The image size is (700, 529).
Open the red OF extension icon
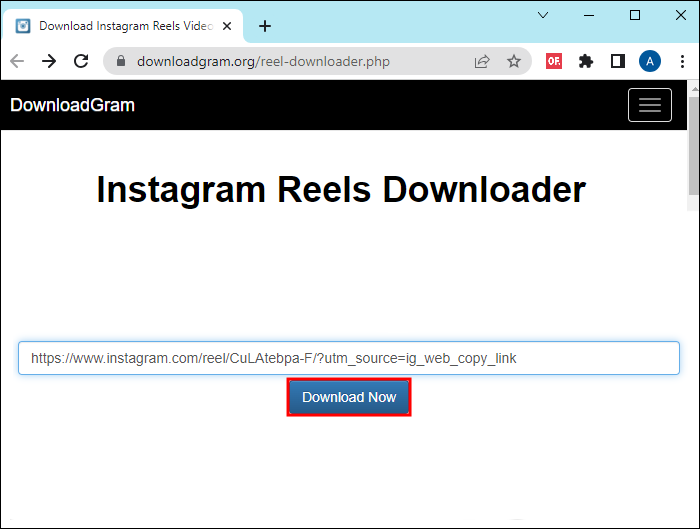[554, 61]
